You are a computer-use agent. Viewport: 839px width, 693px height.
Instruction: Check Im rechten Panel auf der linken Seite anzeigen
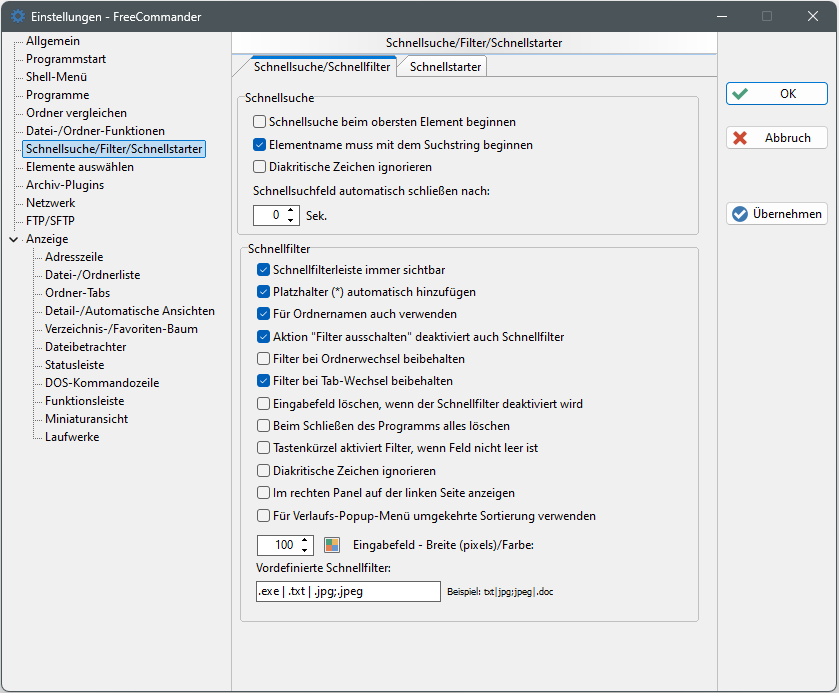coord(263,492)
